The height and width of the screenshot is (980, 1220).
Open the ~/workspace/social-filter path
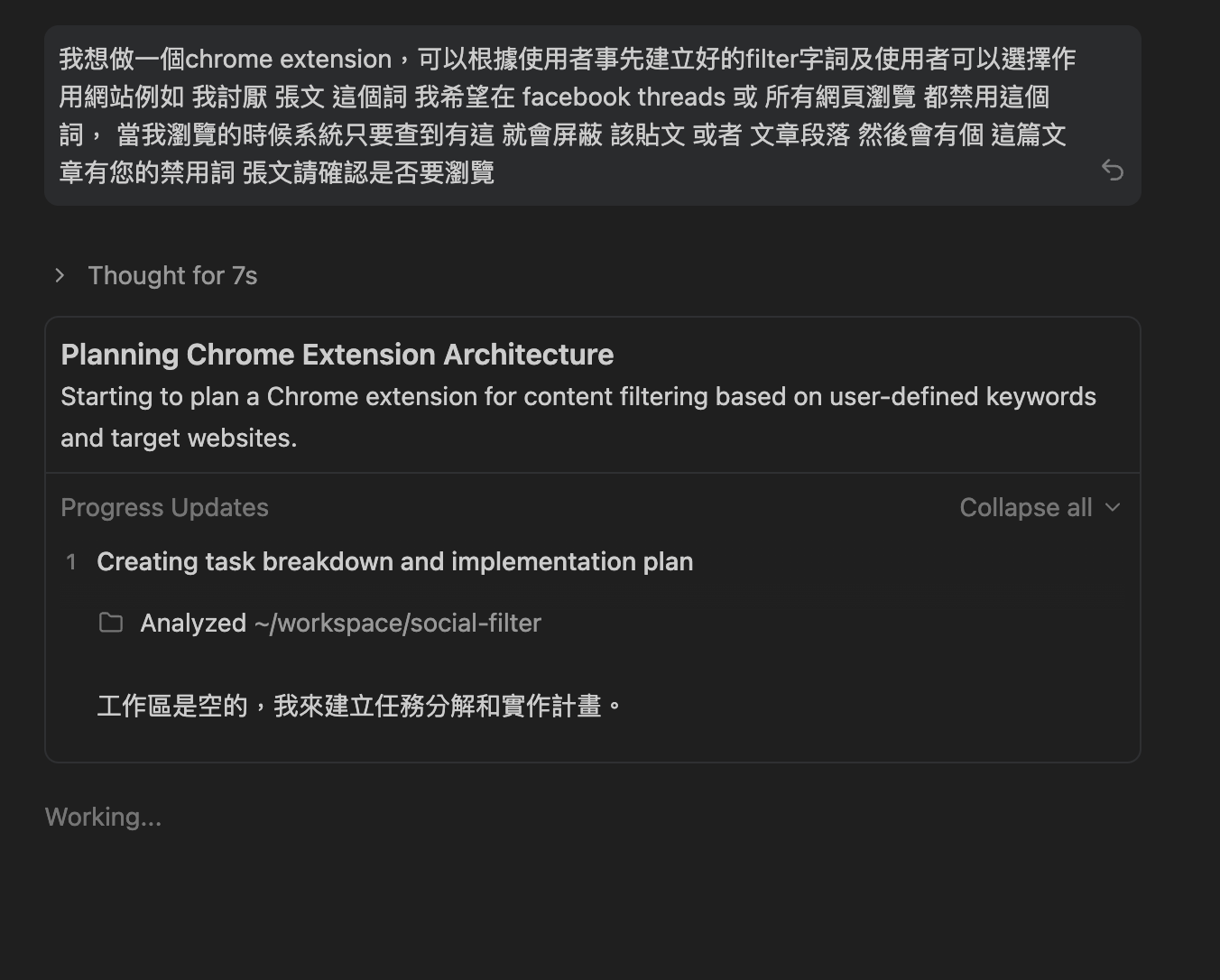coord(398,623)
